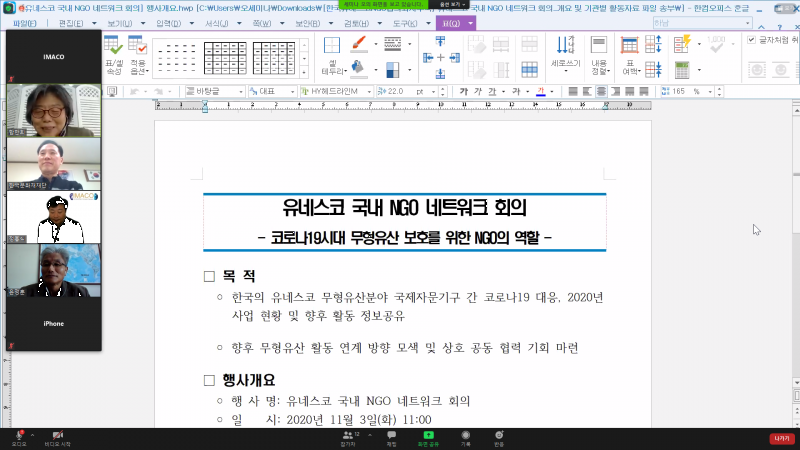This screenshot has height=450, width=800.
Task: Click the font size stepper arrows
Action: pos(443,91)
